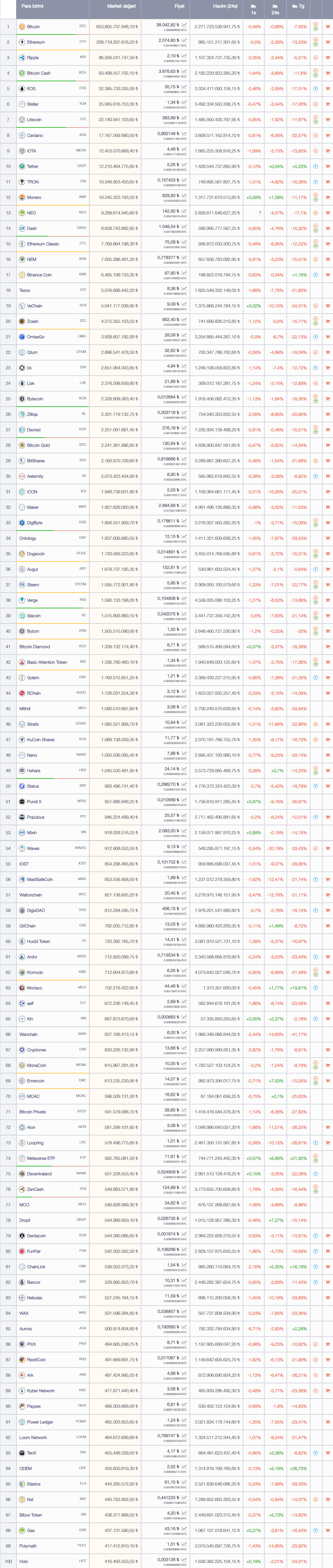
Task: Click the XRP ticker symbol
Action: [83, 57]
